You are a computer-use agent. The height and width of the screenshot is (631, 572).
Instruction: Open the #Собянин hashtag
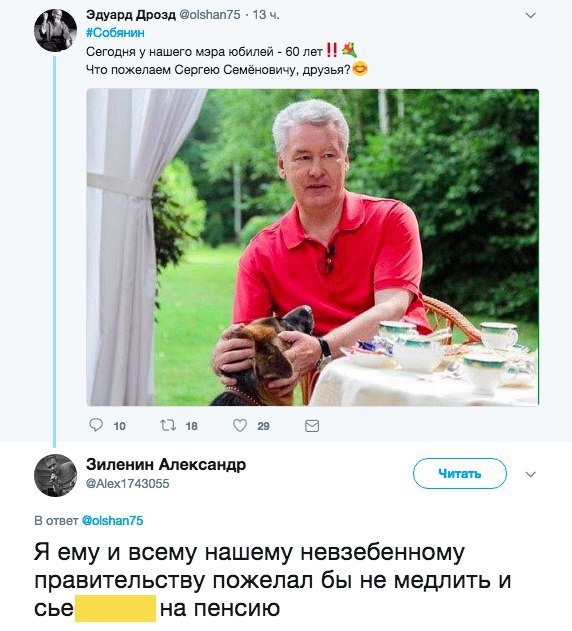pyautogui.click(x=115, y=33)
